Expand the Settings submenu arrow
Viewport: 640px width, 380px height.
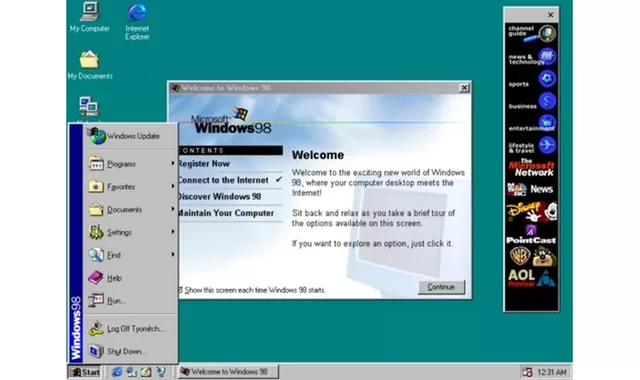click(173, 232)
